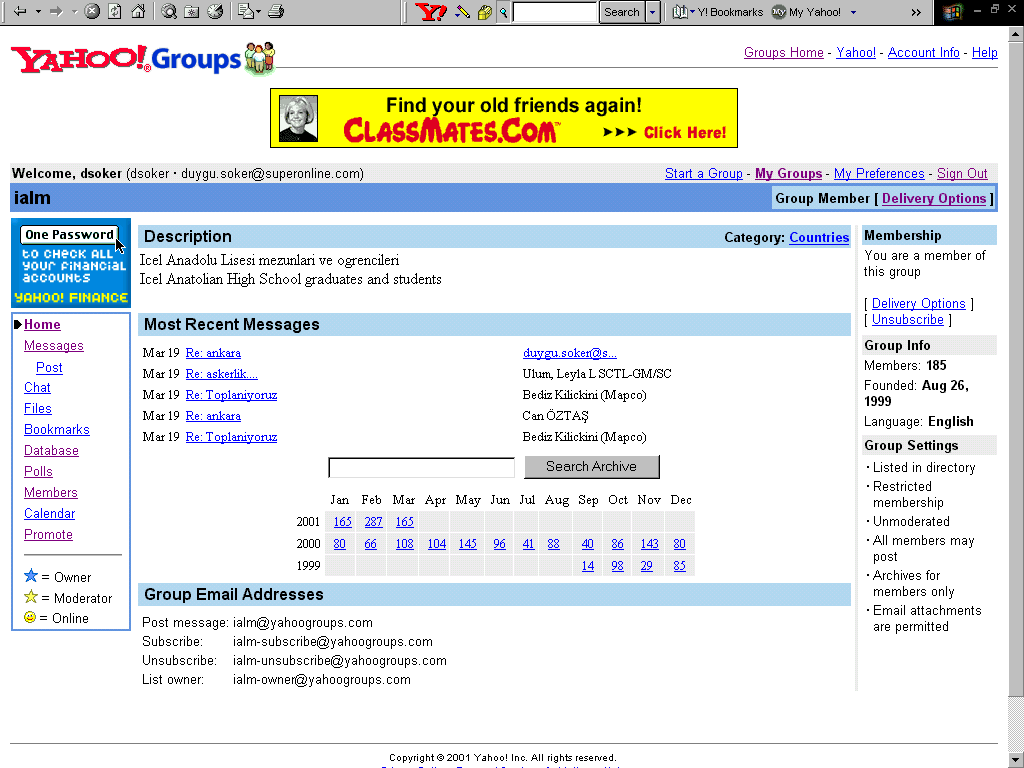Open the Help link at top right

[x=984, y=52]
